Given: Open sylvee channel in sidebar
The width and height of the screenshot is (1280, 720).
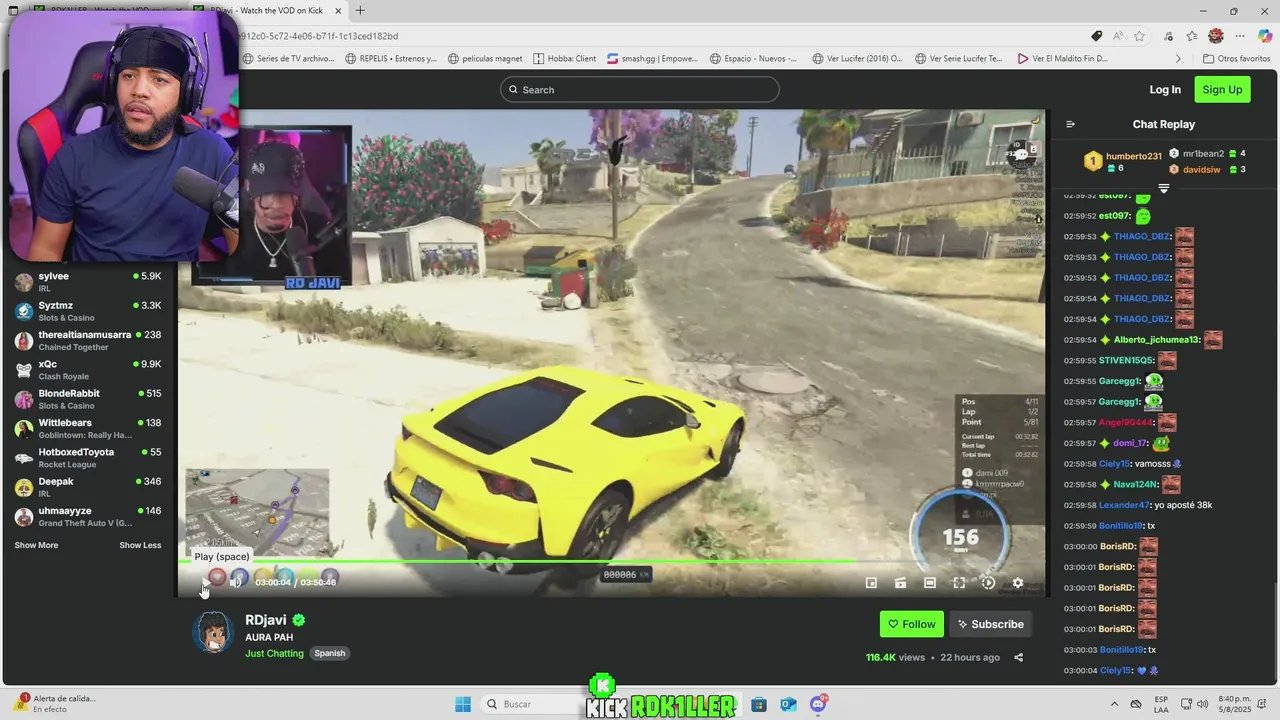Looking at the screenshot, I should [x=88, y=282].
